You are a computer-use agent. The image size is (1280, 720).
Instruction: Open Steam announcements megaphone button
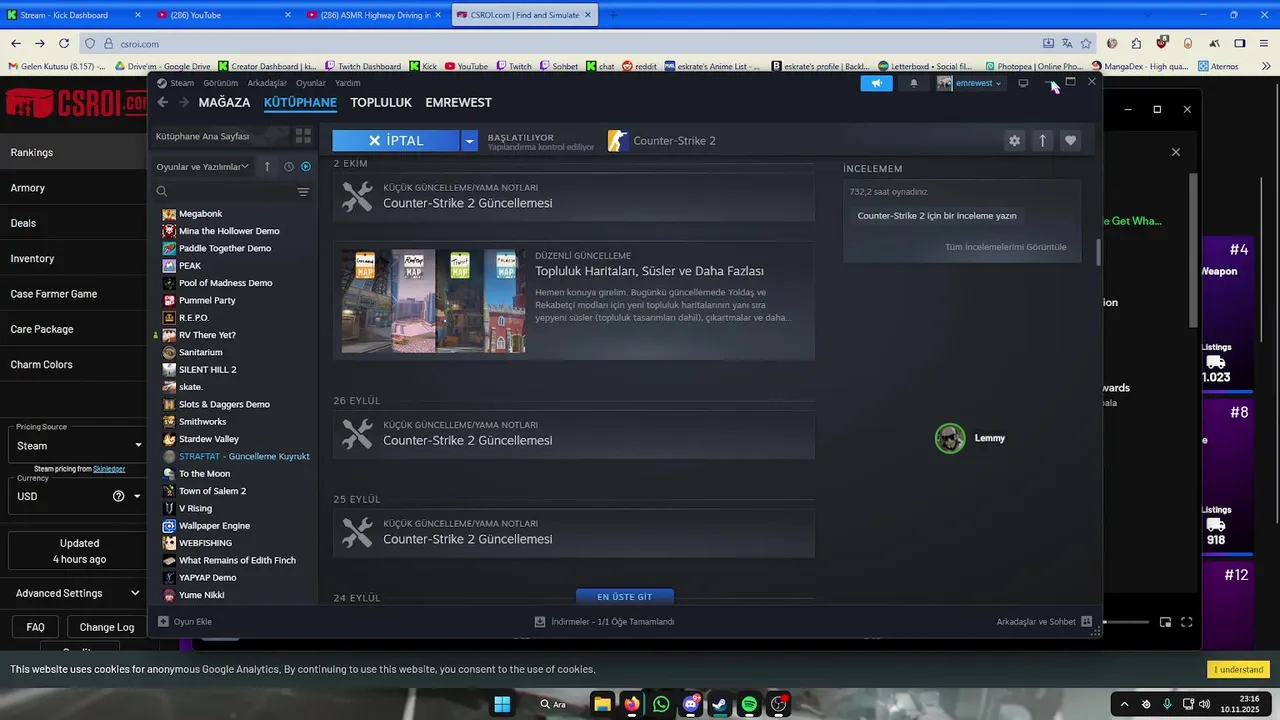click(876, 83)
